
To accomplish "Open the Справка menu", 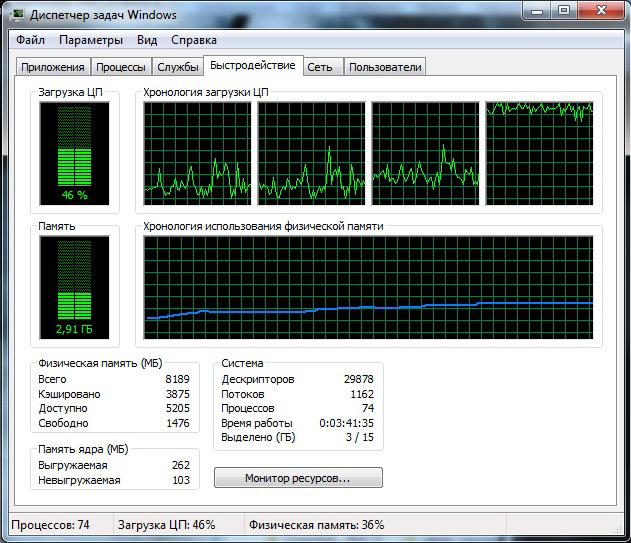I will coord(194,40).
